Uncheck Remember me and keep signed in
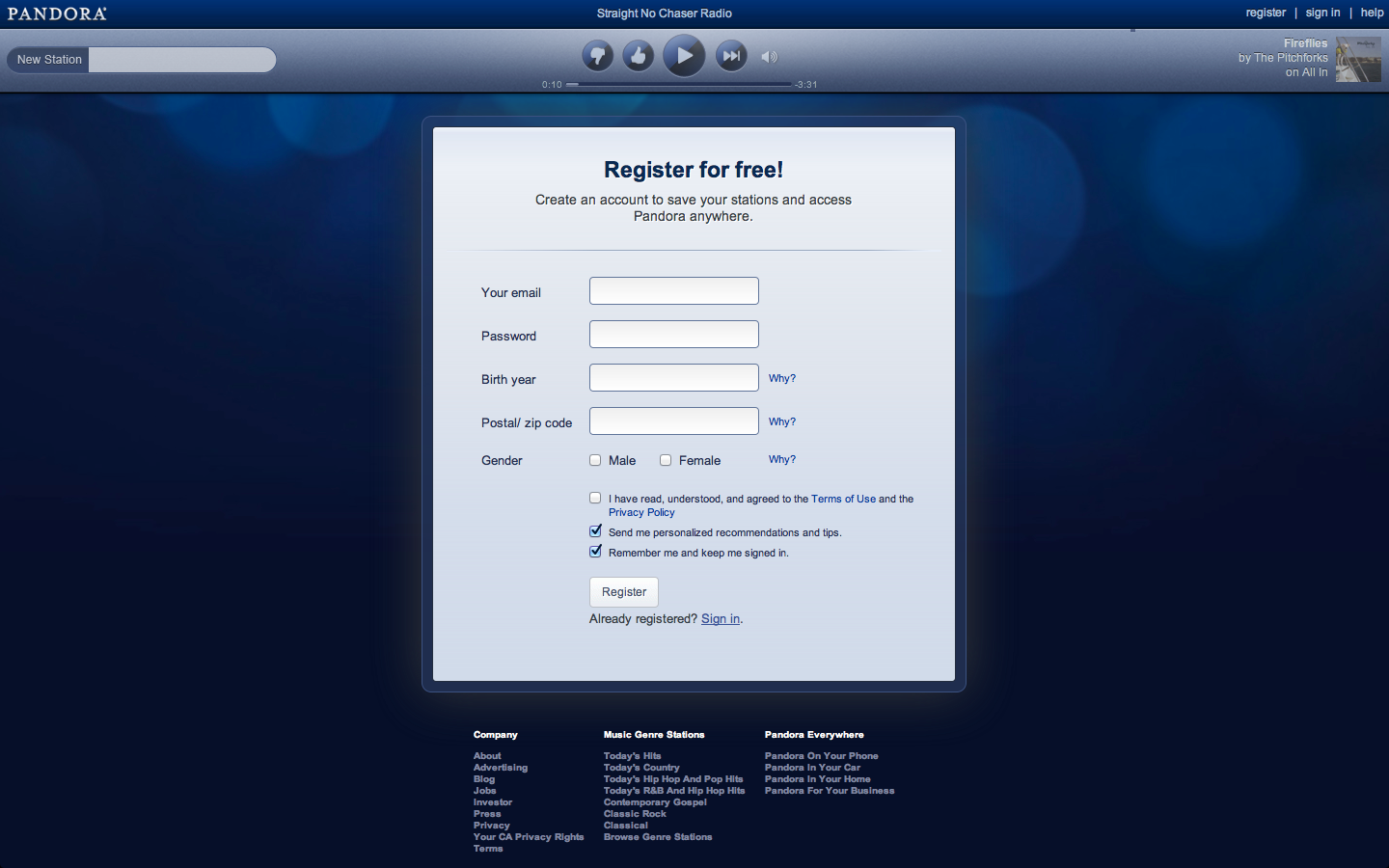1389x868 pixels. click(x=595, y=552)
